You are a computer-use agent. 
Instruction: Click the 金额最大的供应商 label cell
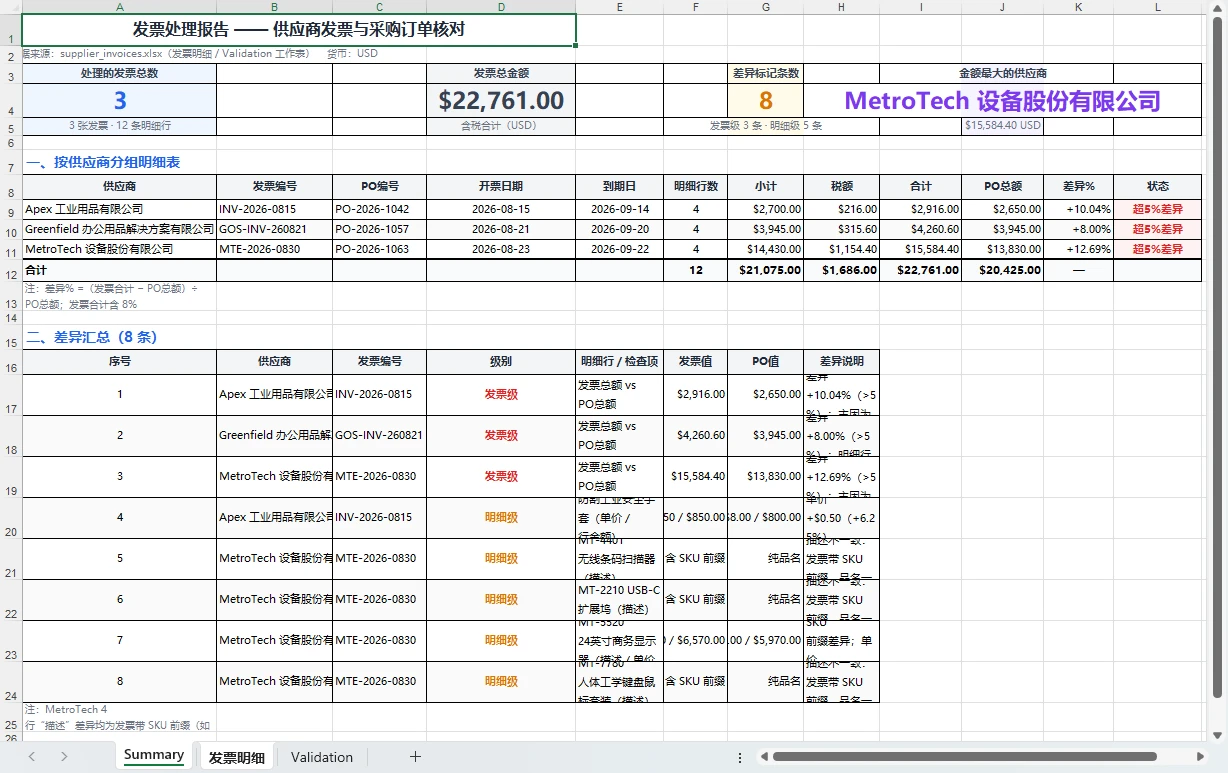(1002, 73)
